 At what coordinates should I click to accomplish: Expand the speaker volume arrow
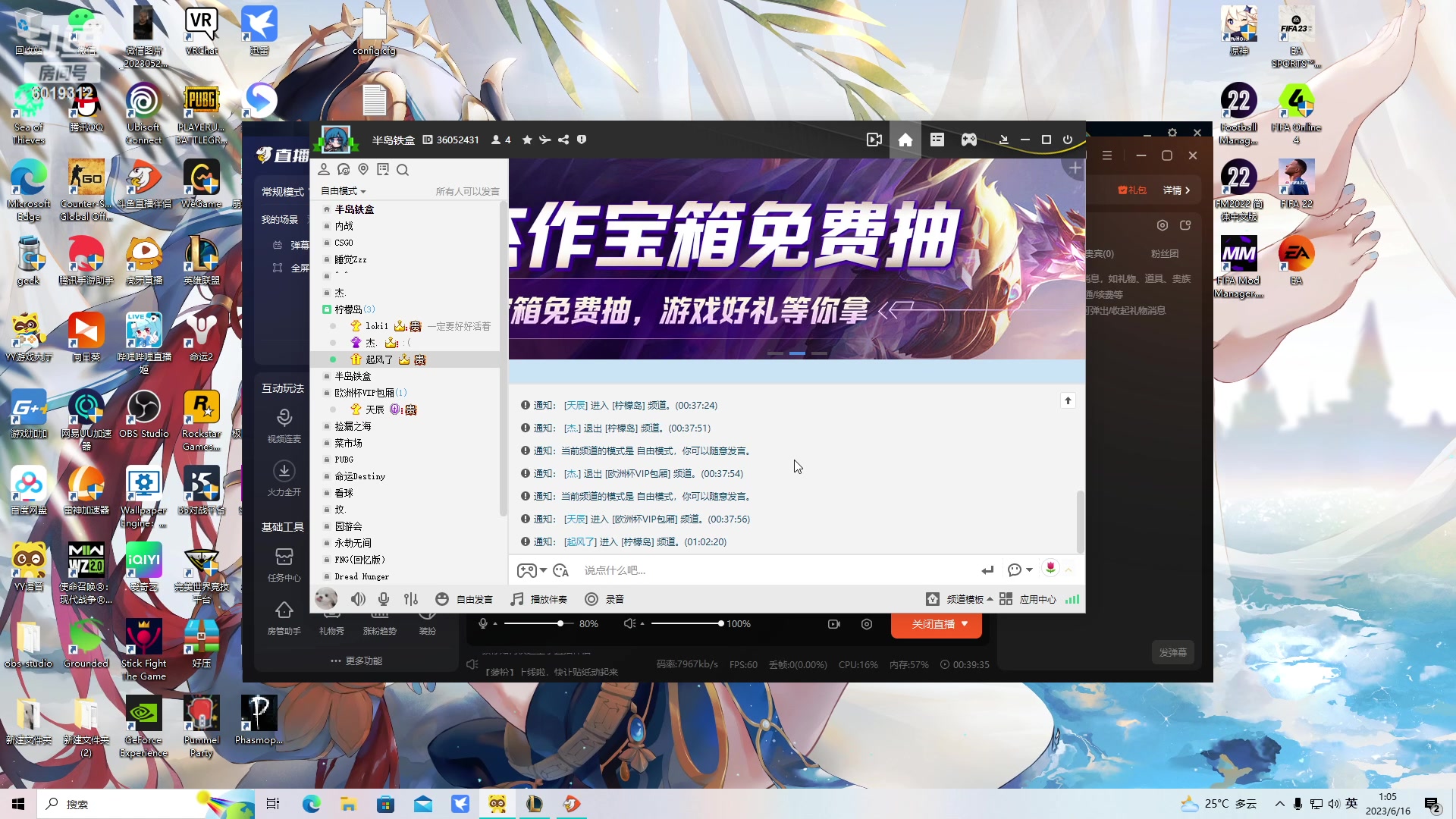tap(642, 624)
